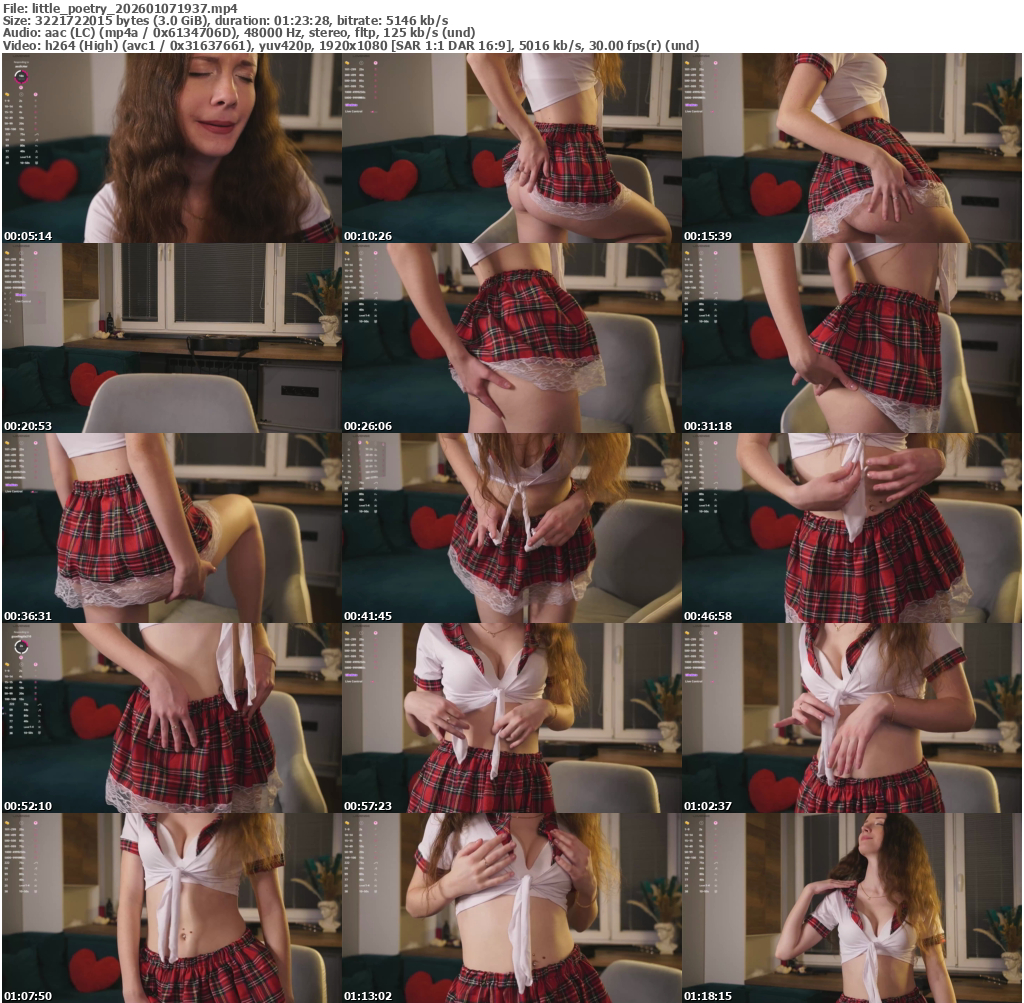Click the thumbnail marked 00:15:39
Image resolution: width=1024 pixels, height=1003 pixels.
click(851, 148)
